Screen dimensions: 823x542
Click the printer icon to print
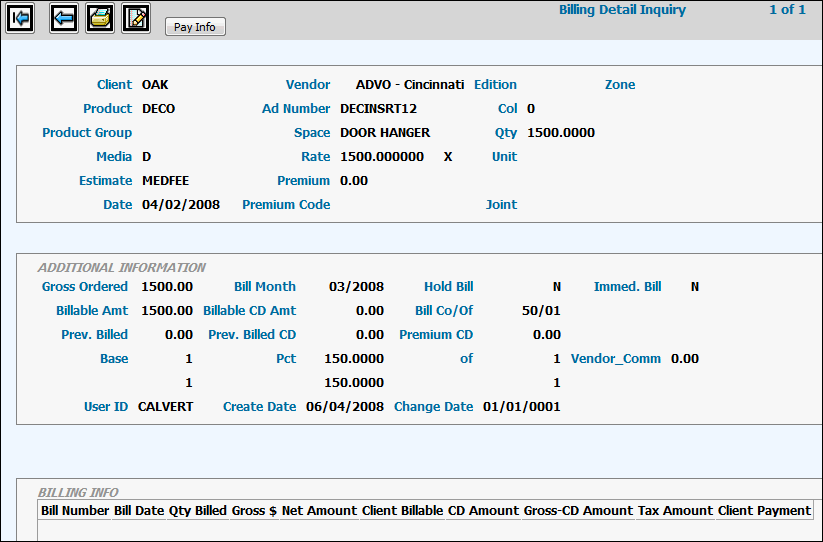(x=100, y=18)
